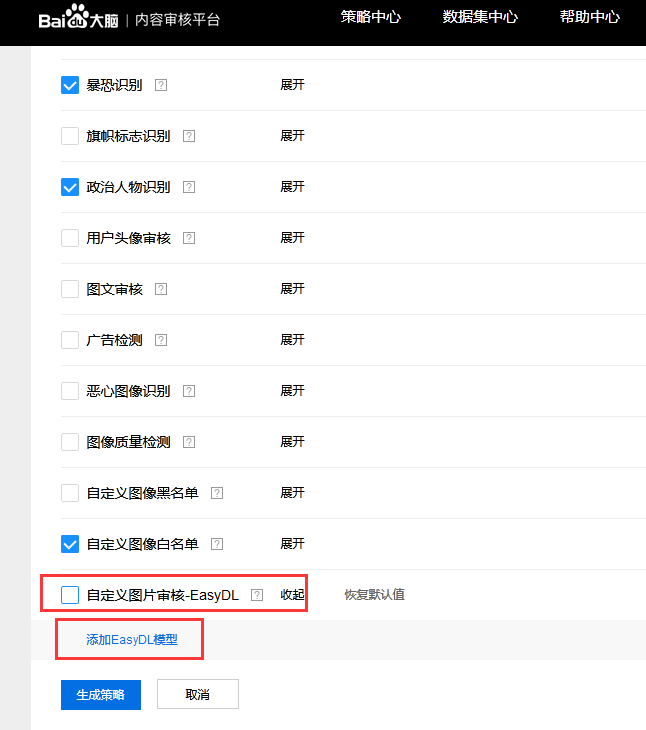Image resolution: width=646 pixels, height=730 pixels.
Task: Open help icon next to 自定义图像黑名单
Action: pyautogui.click(x=217, y=493)
